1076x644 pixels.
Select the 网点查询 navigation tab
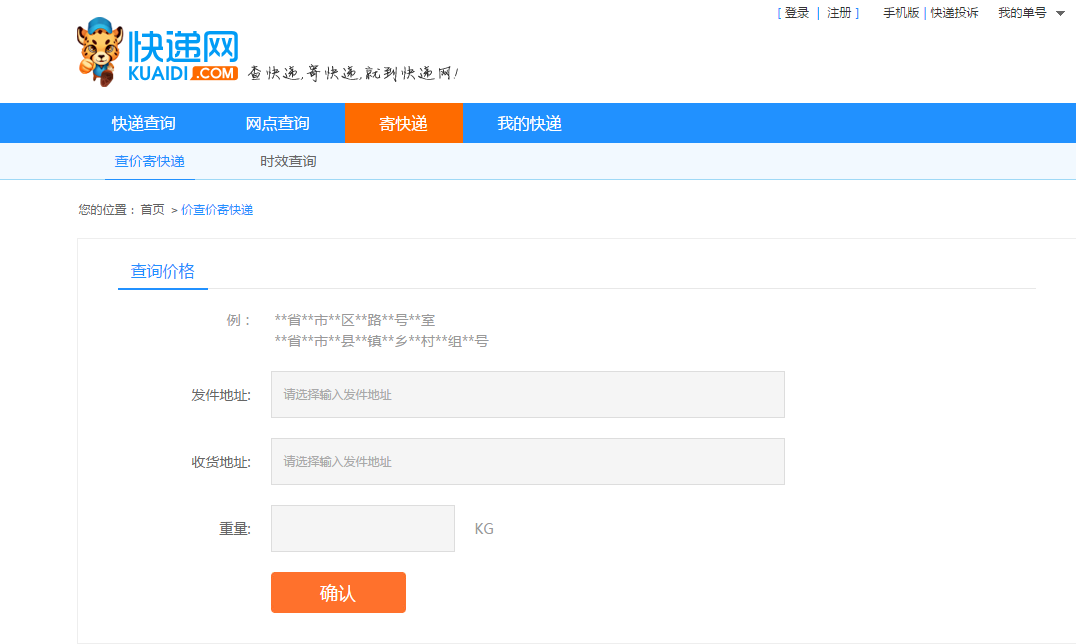click(278, 123)
